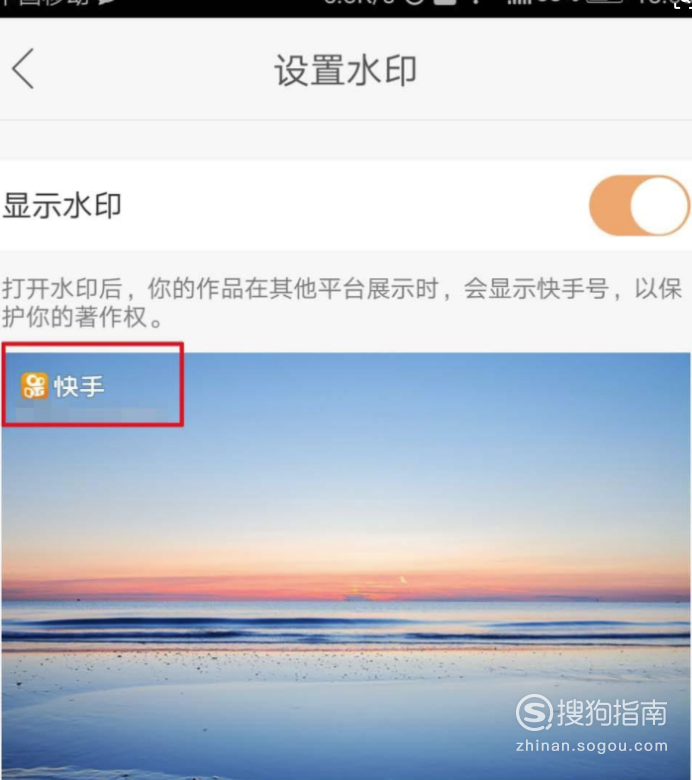The image size is (692, 780).
Task: Click the blurred Kuaishou ID under watermark
Action: 87,413
